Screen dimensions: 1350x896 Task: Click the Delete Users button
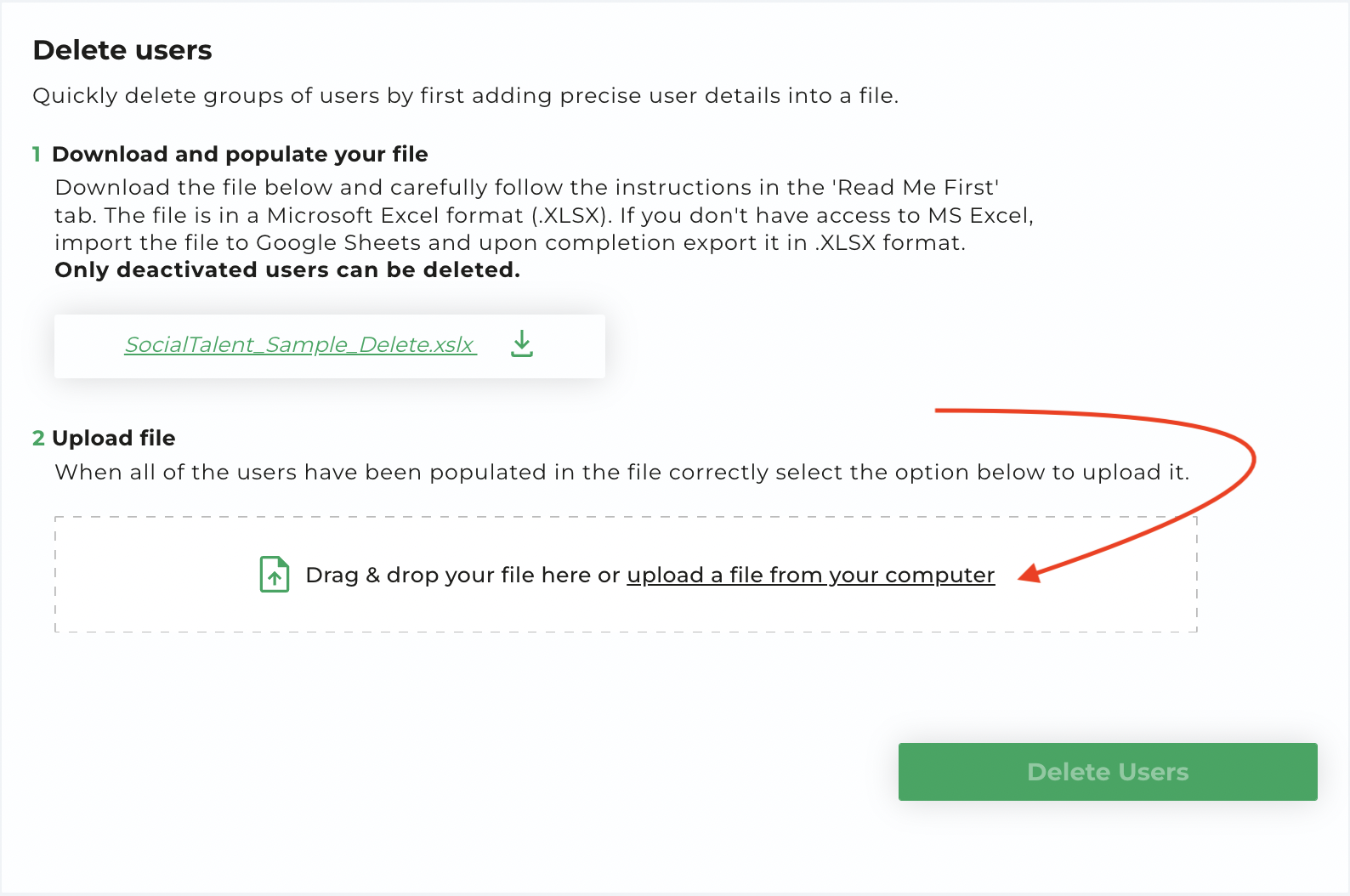click(x=1108, y=772)
